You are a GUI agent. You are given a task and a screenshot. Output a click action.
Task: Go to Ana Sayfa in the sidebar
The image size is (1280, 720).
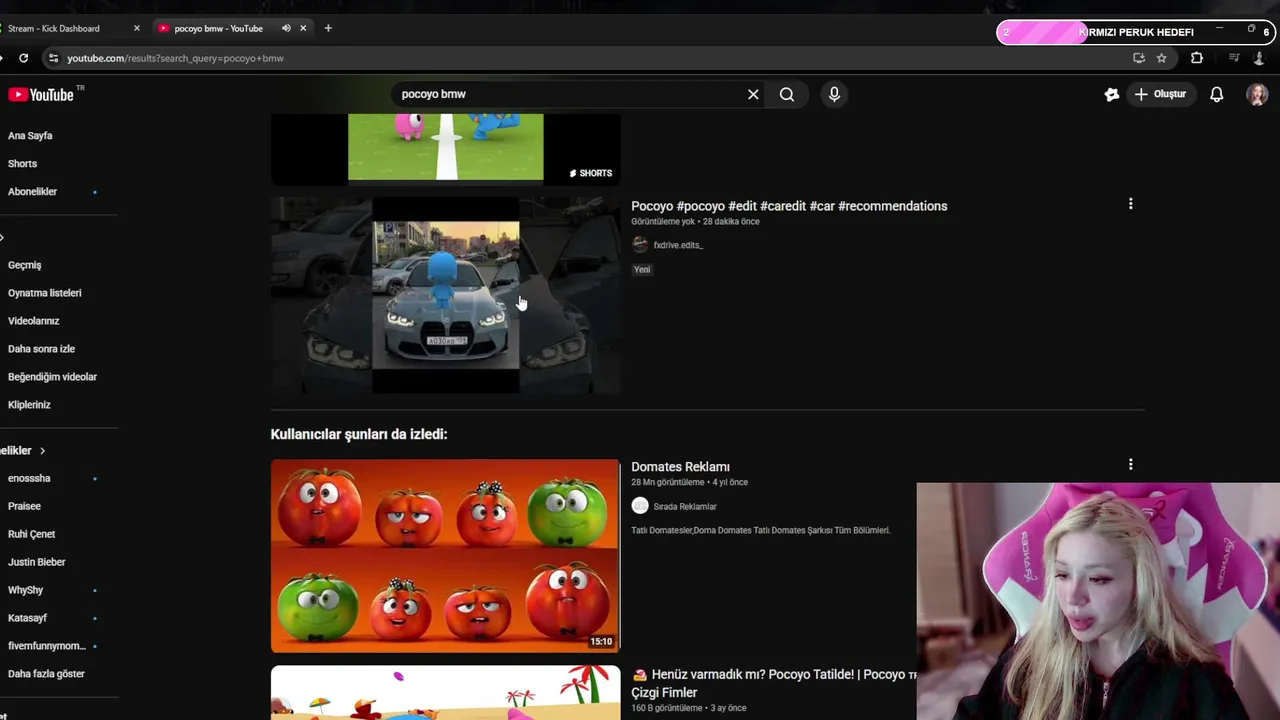pyautogui.click(x=30, y=136)
